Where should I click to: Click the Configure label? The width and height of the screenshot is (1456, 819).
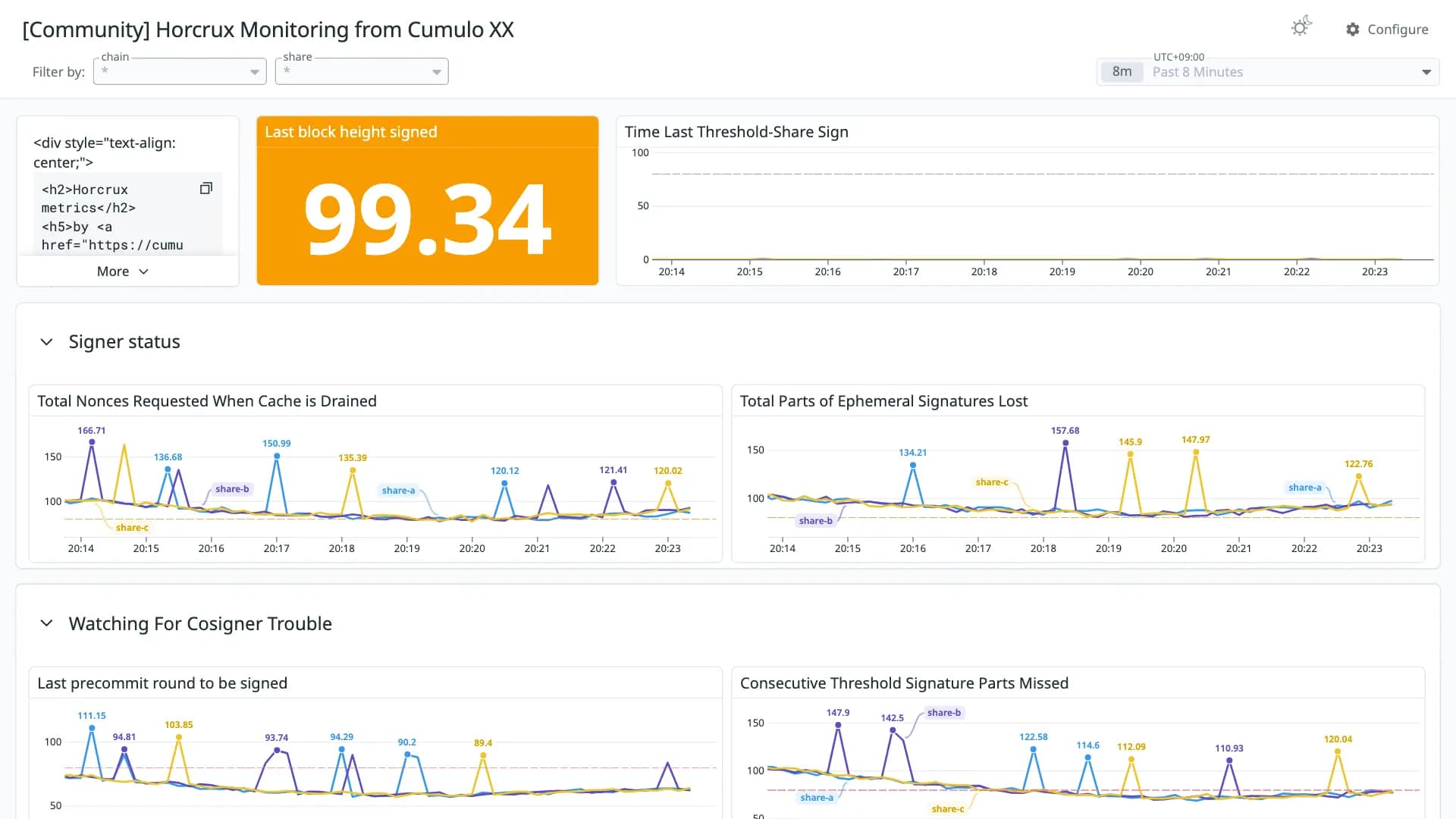(1398, 30)
